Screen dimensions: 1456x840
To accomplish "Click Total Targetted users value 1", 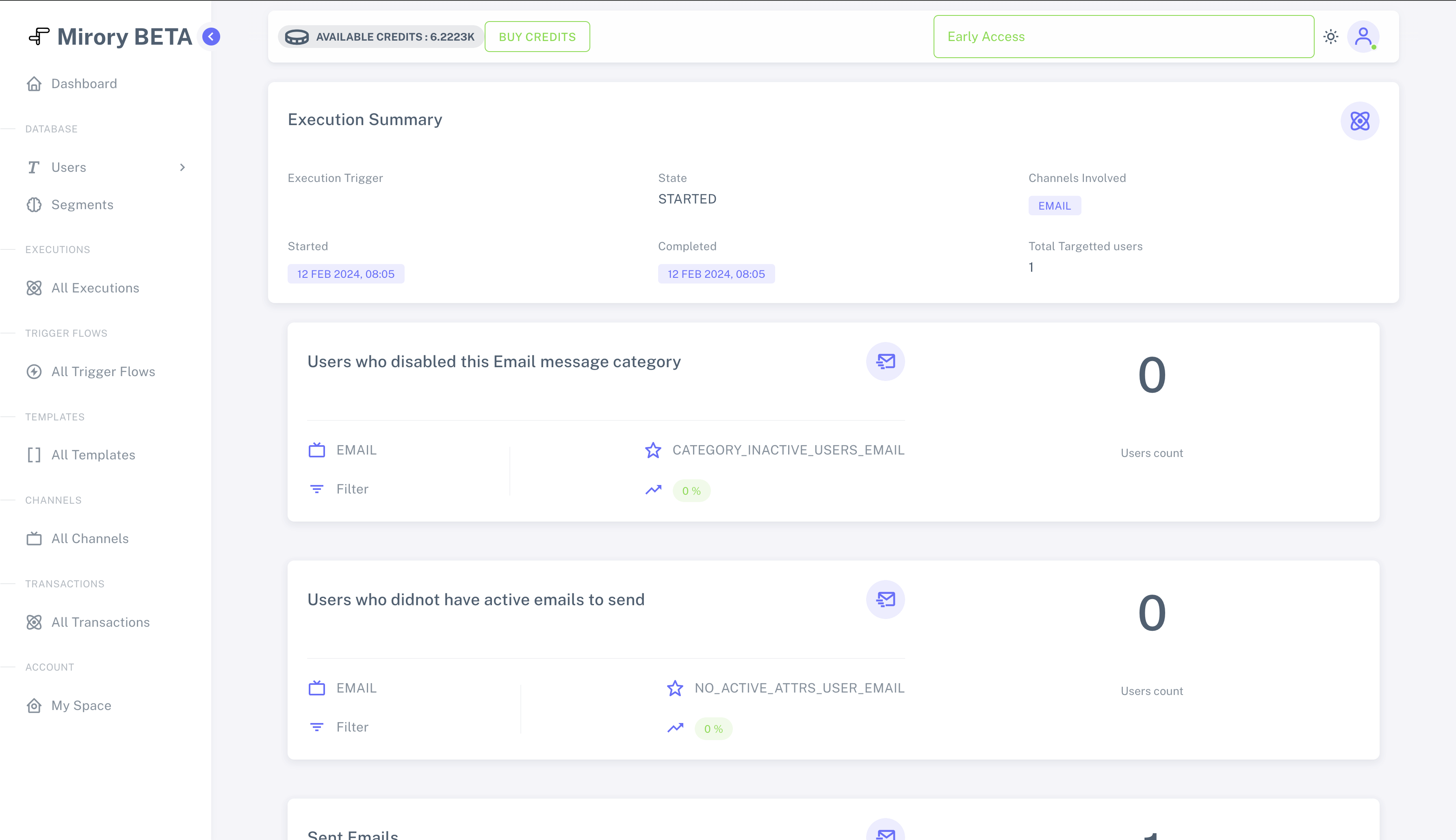I will 1031,267.
